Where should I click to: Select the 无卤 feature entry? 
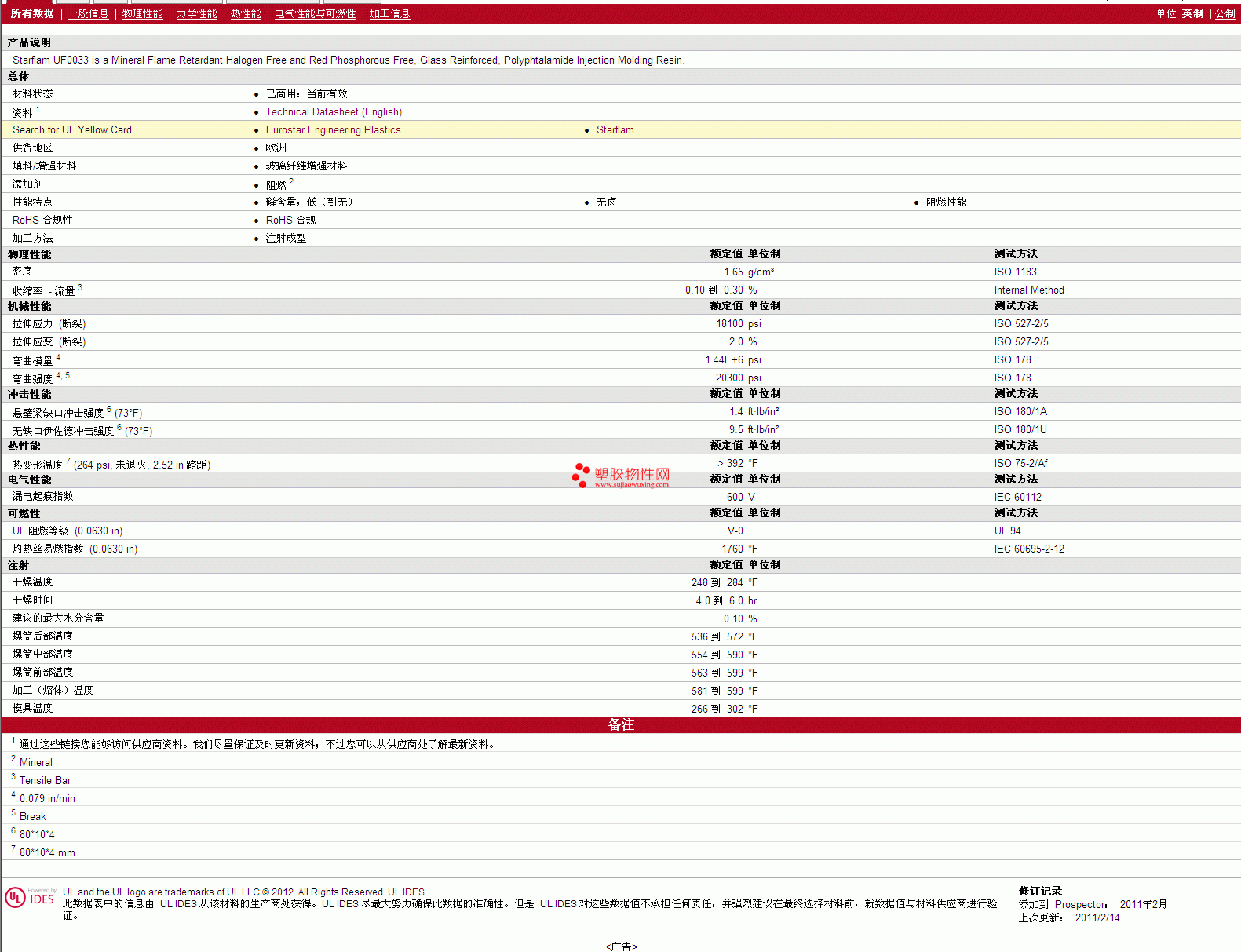606,202
